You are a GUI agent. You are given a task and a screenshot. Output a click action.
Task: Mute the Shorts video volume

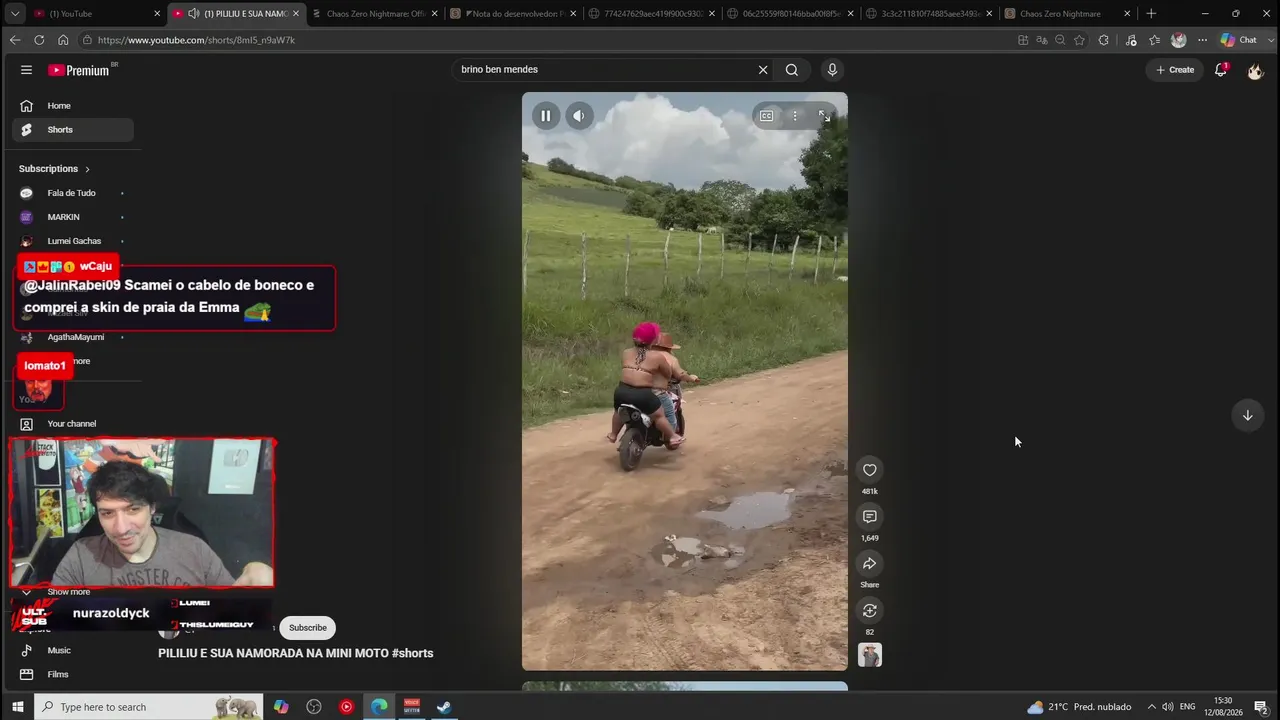click(579, 116)
